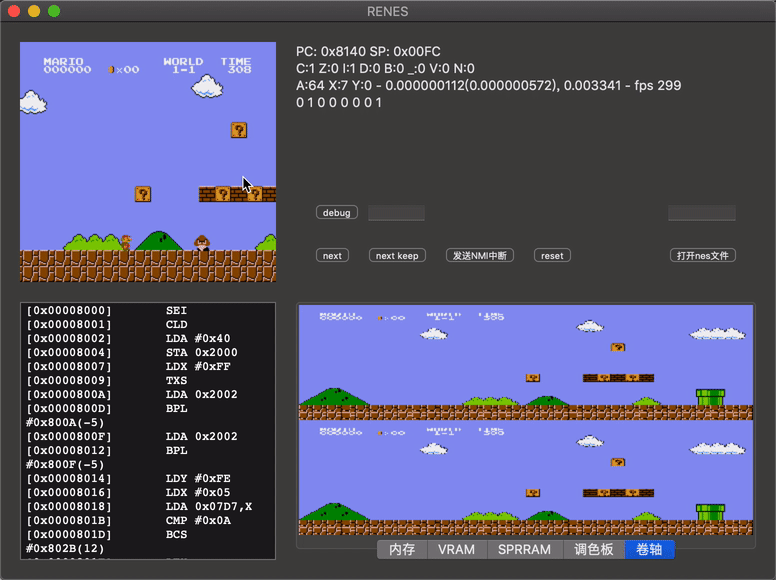
Task: Focus the input field beside debug button
Action: pyautogui.click(x=396, y=213)
